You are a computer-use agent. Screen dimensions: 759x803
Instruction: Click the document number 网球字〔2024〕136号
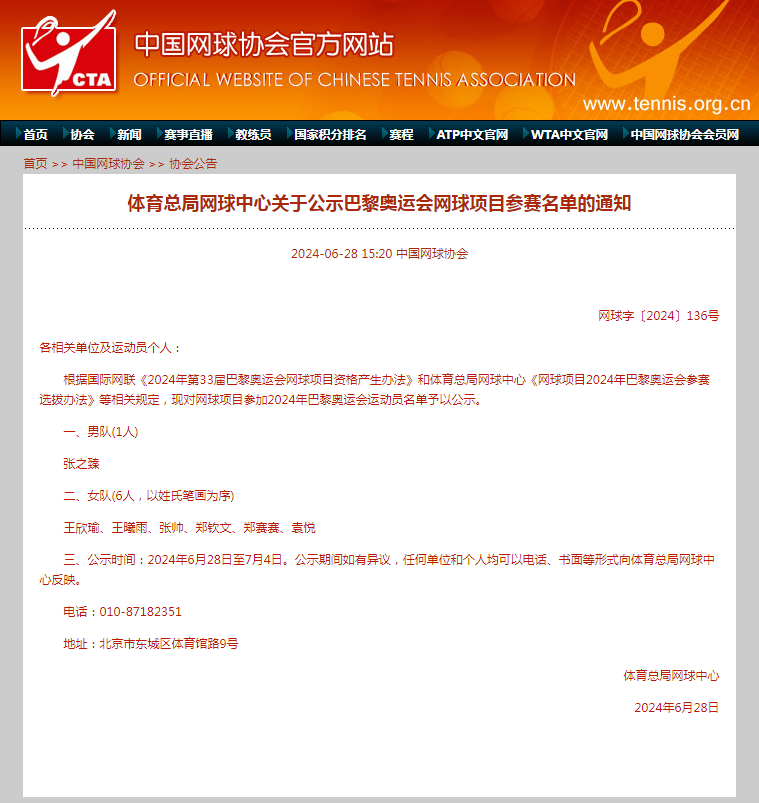click(658, 315)
